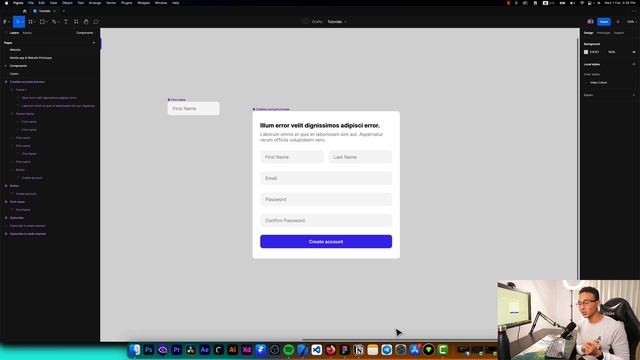Click the Share button
The width and height of the screenshot is (640, 360).
(x=604, y=22)
